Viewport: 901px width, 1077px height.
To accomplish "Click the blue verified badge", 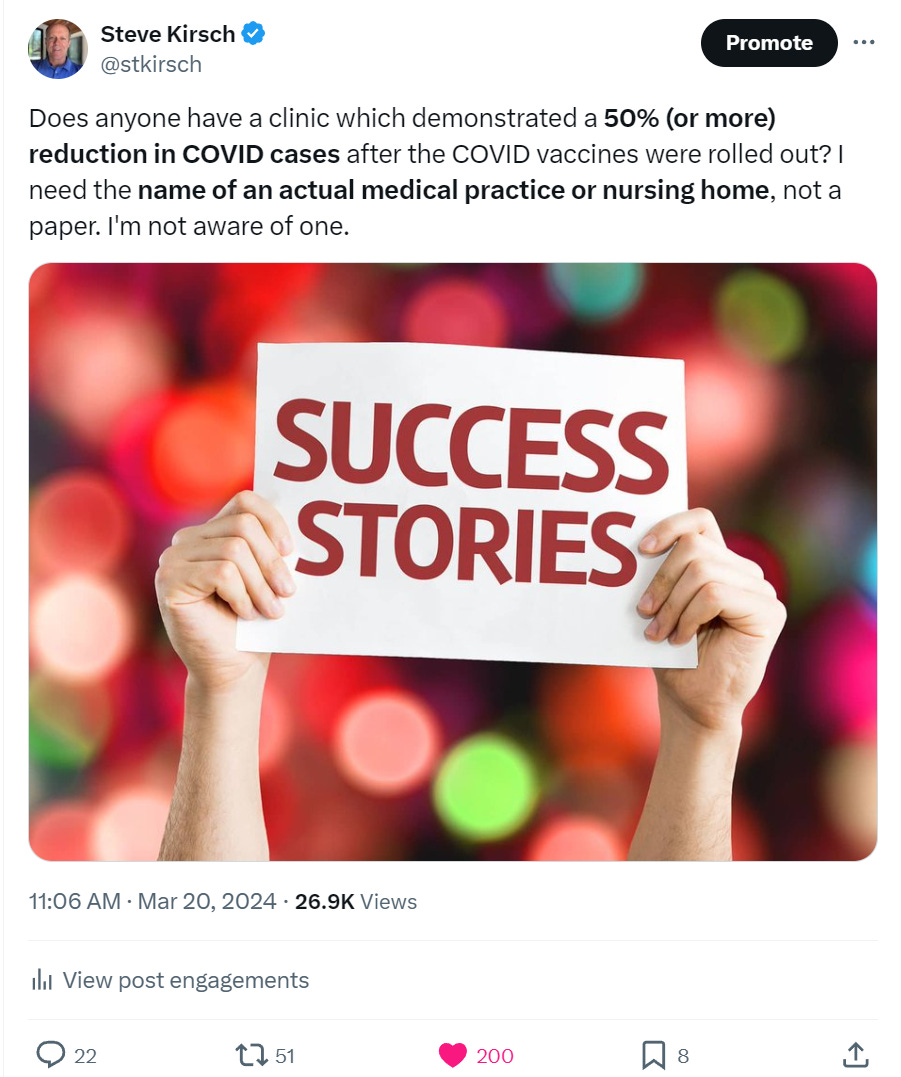I will point(254,34).
